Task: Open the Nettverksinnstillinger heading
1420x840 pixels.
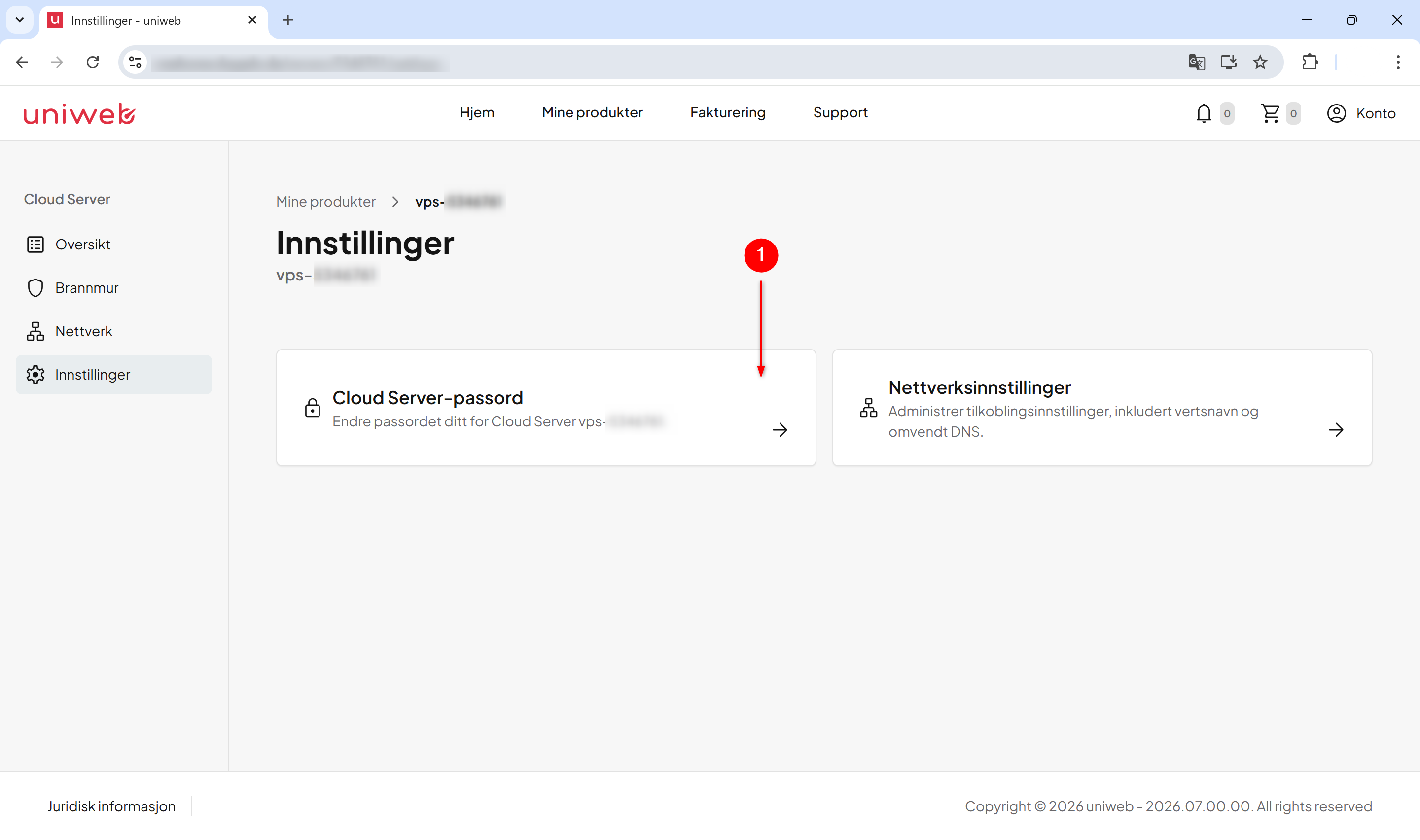Action: (979, 388)
